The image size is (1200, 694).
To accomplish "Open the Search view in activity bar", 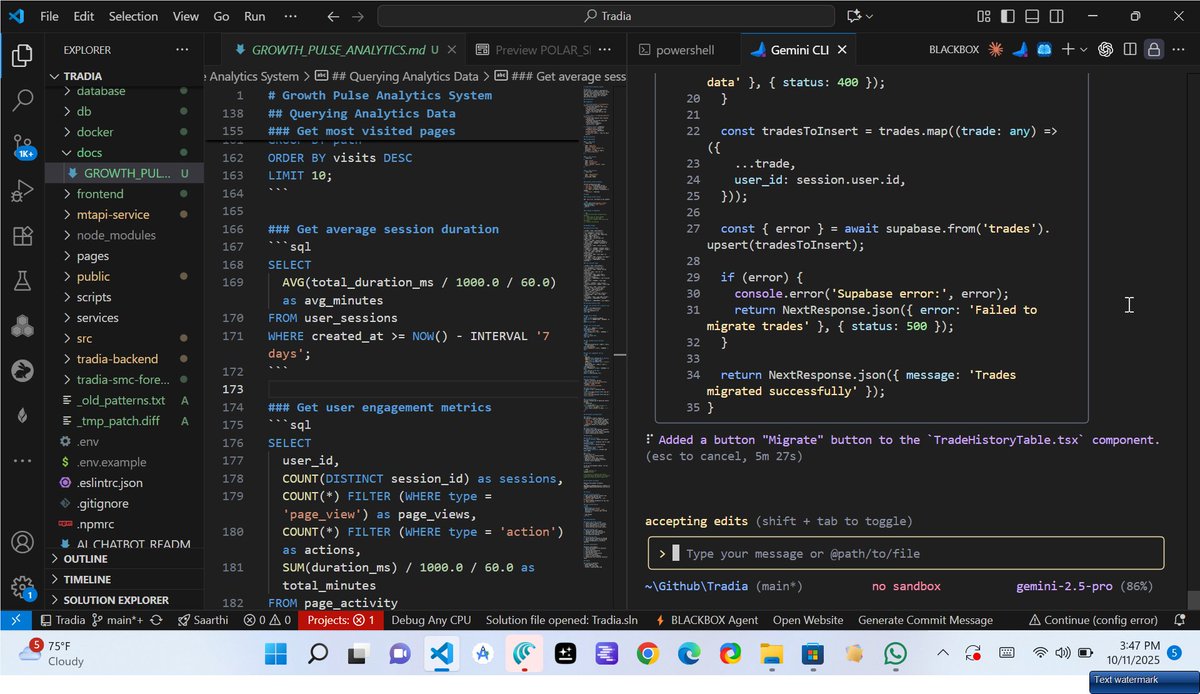I will 22,99.
